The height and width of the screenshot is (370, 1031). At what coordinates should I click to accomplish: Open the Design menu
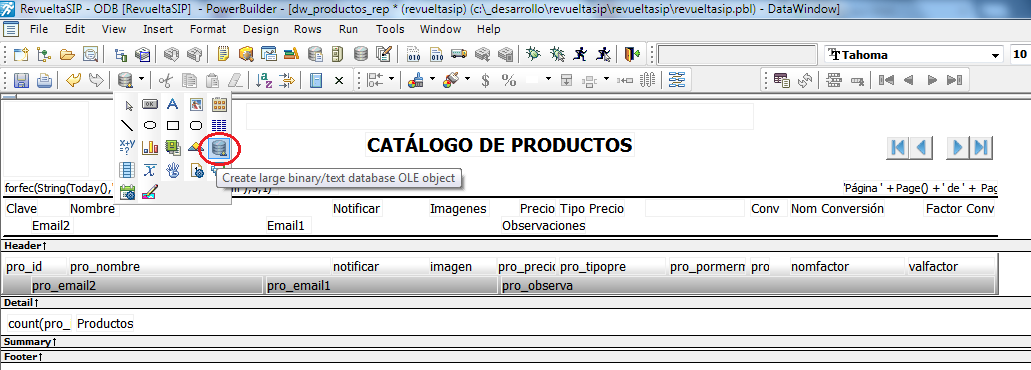261,29
